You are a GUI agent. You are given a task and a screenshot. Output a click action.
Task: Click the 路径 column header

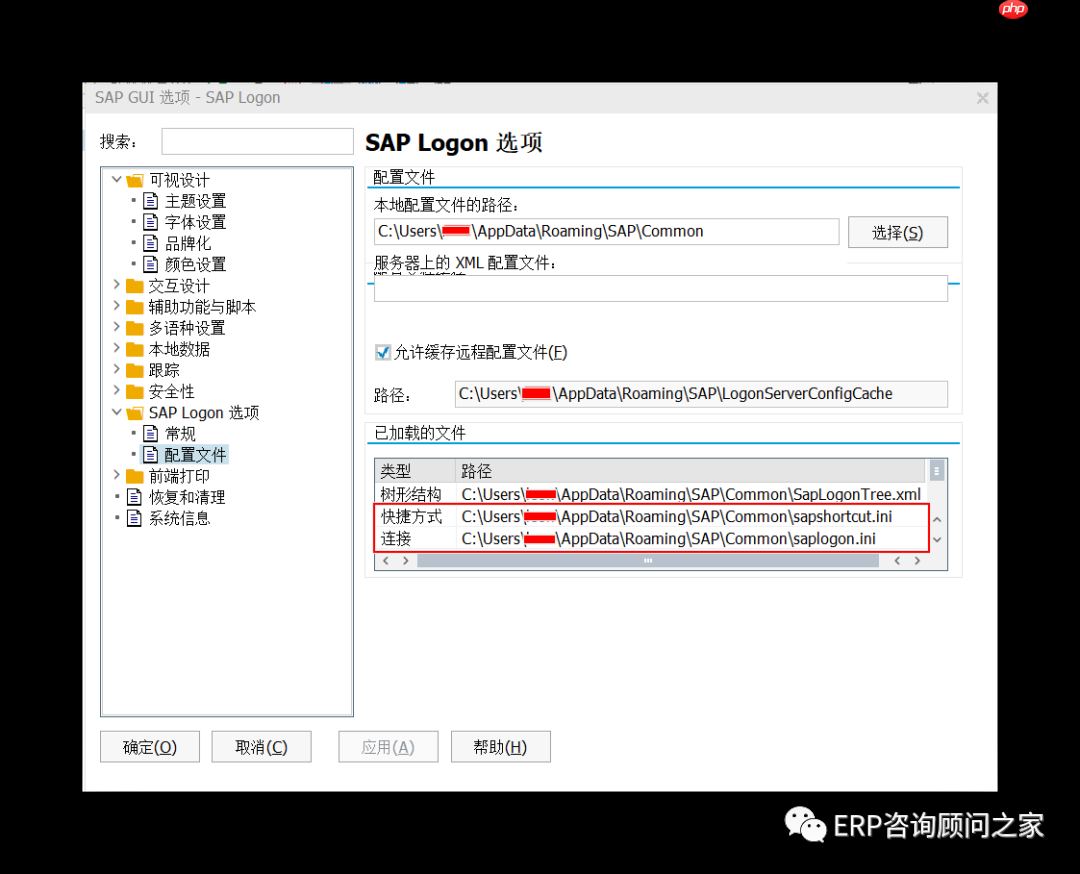(x=690, y=471)
